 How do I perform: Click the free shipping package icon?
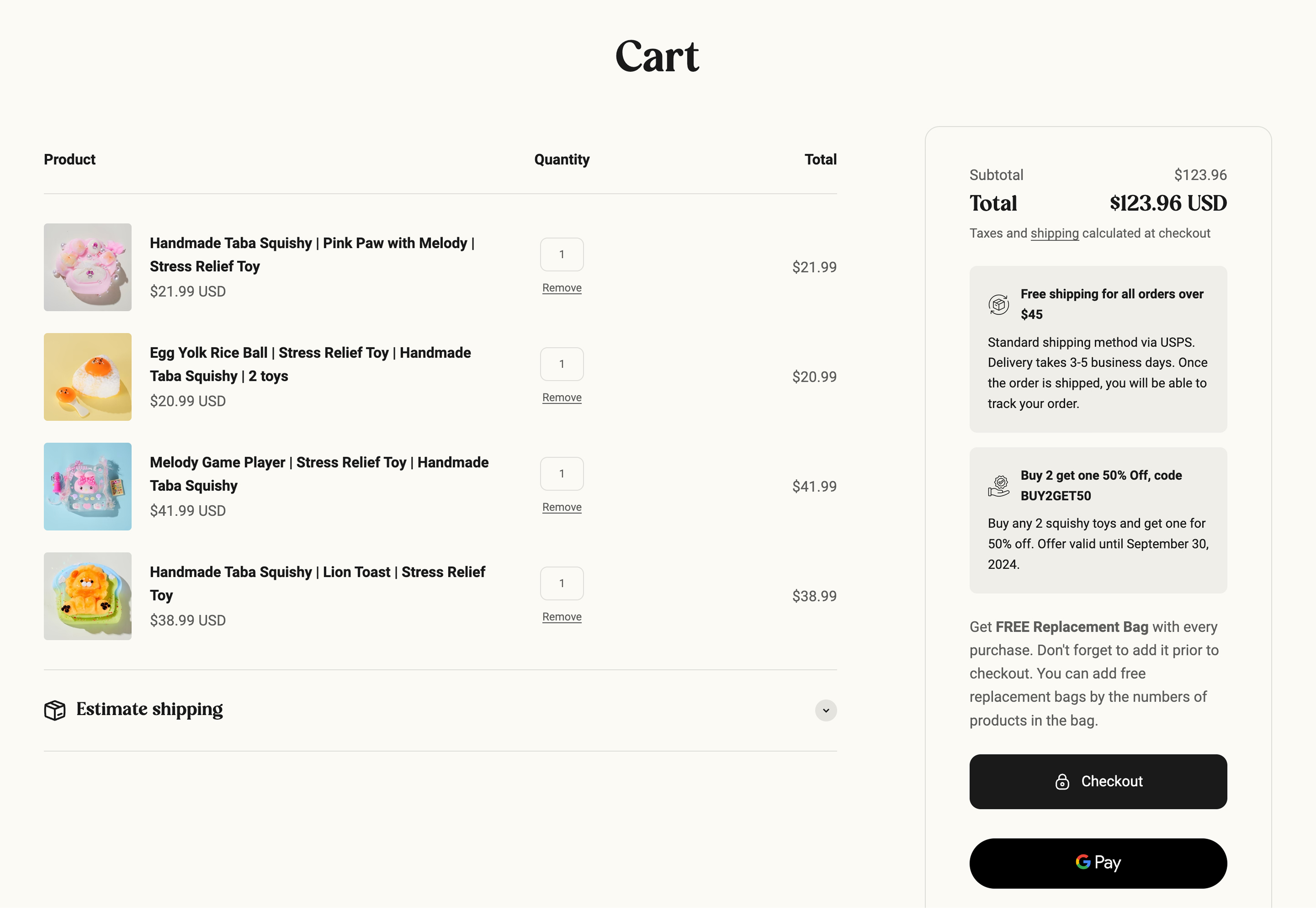click(x=999, y=304)
